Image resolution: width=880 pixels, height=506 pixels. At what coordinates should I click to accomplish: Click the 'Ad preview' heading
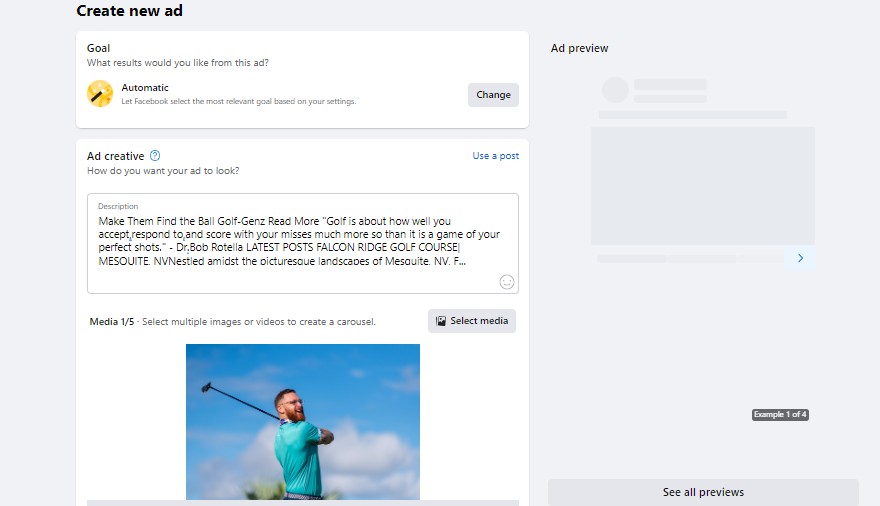579,48
